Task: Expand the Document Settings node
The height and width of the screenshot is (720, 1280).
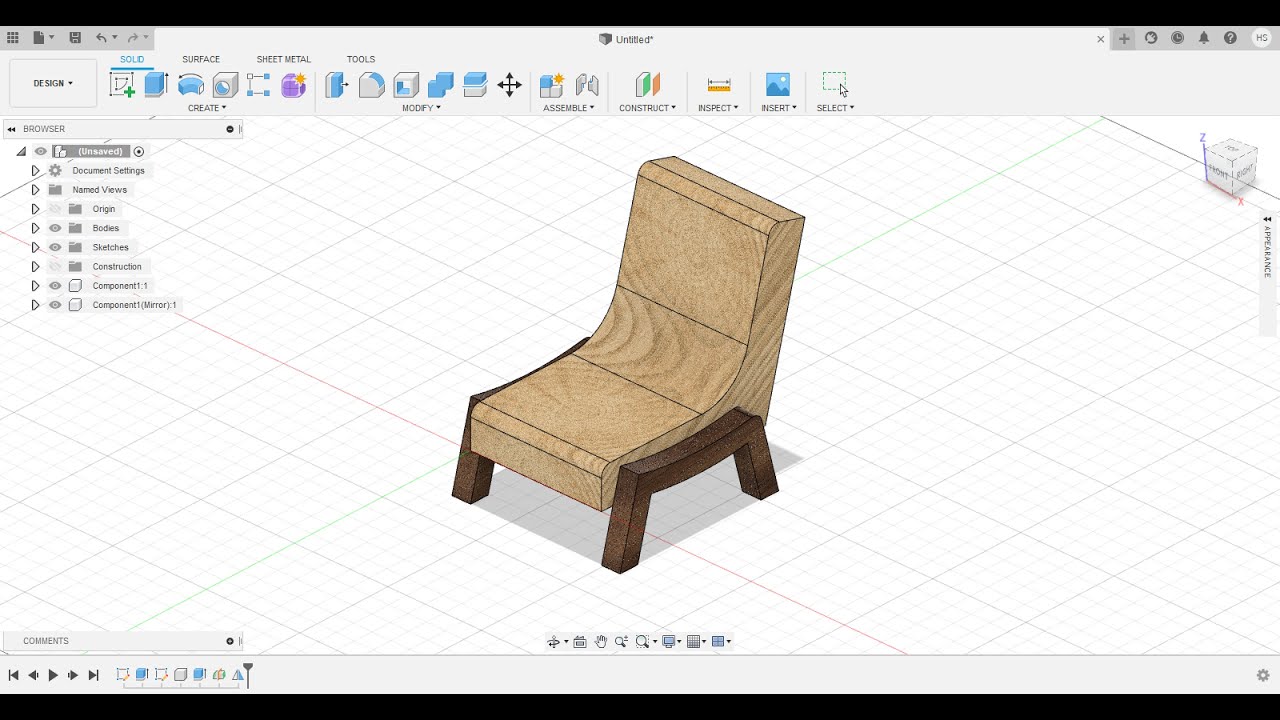Action: point(35,171)
